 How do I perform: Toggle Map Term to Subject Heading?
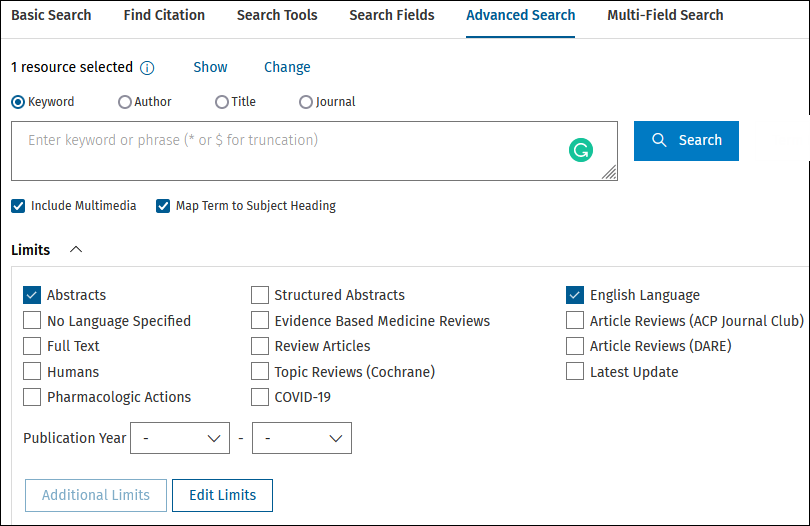click(163, 206)
